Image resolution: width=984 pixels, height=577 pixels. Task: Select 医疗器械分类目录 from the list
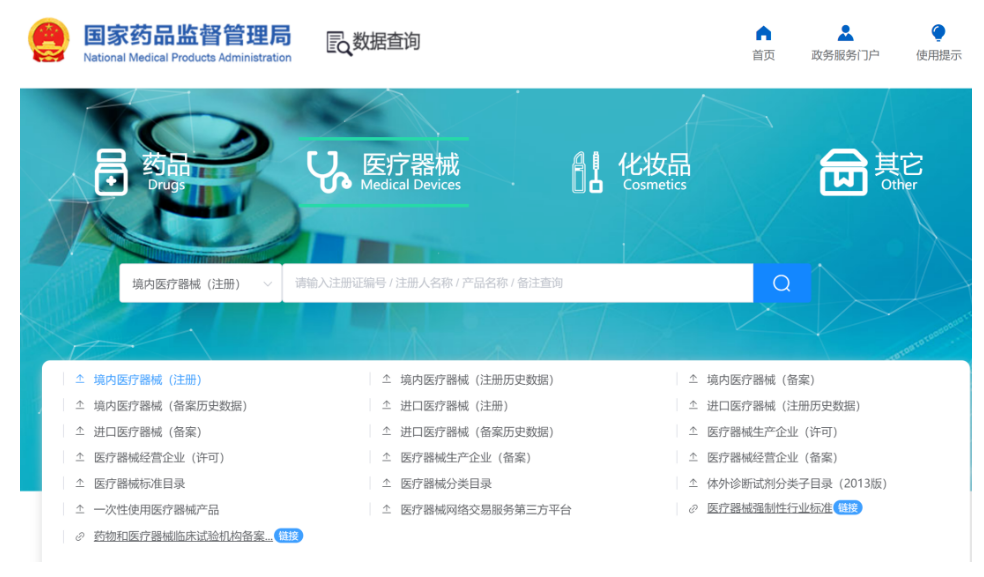click(x=446, y=484)
